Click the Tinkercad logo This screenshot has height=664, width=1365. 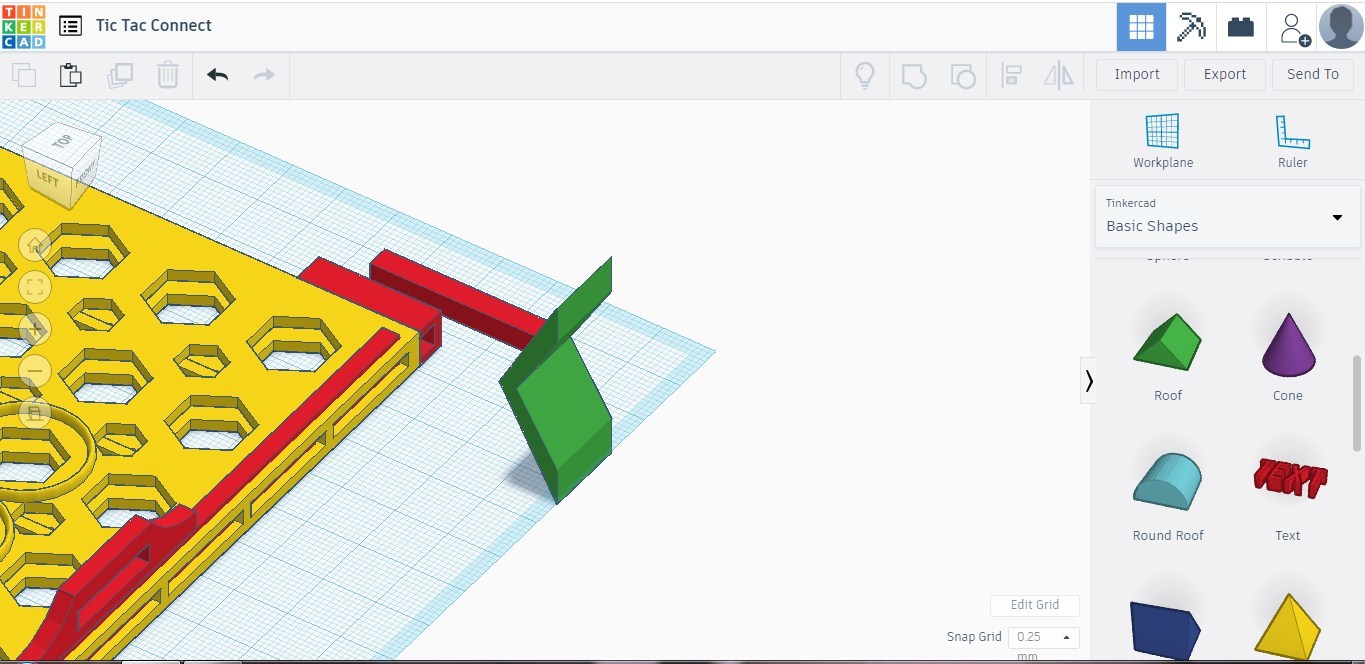[x=23, y=26]
